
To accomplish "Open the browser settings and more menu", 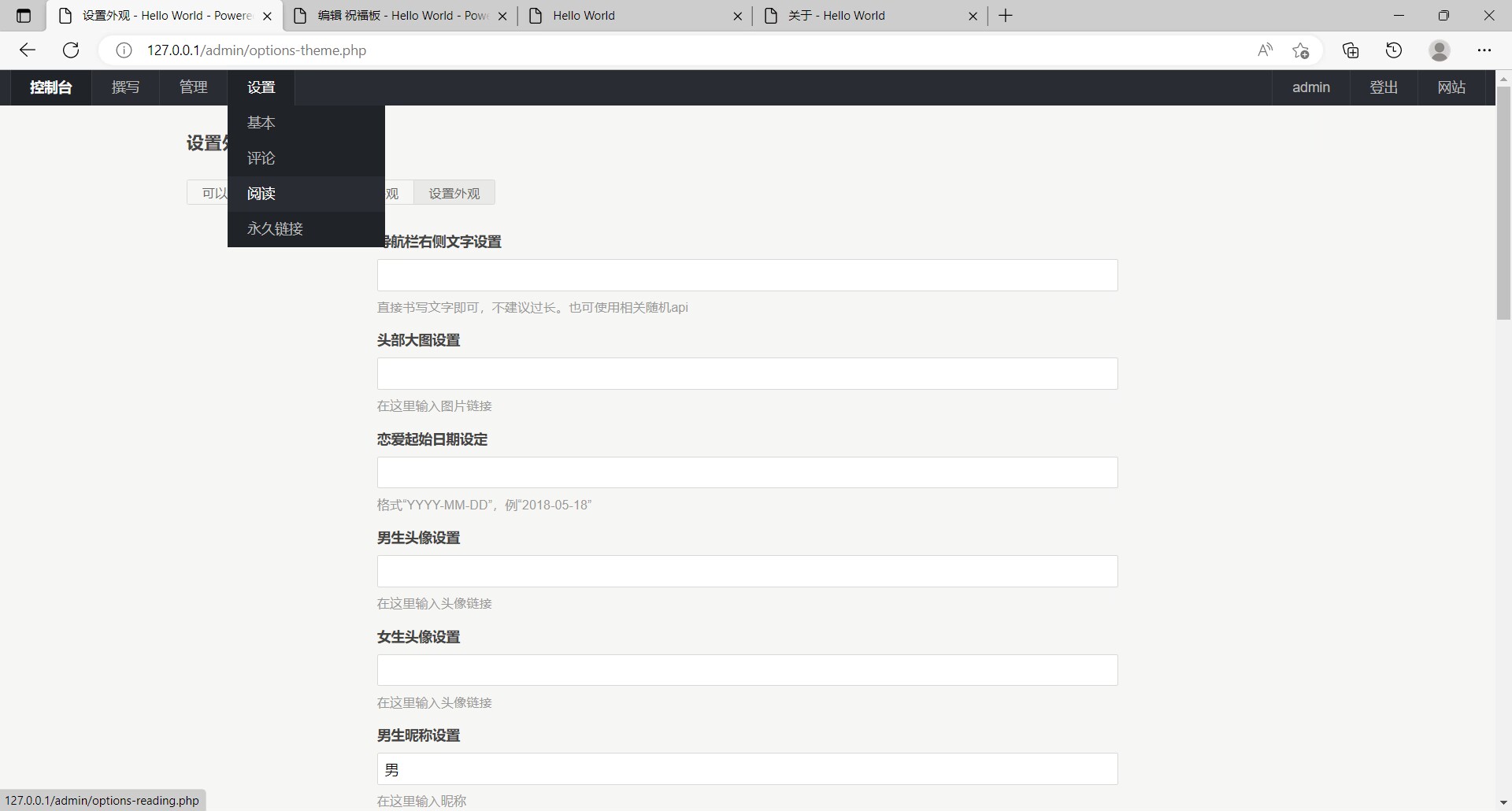I will [1484, 50].
